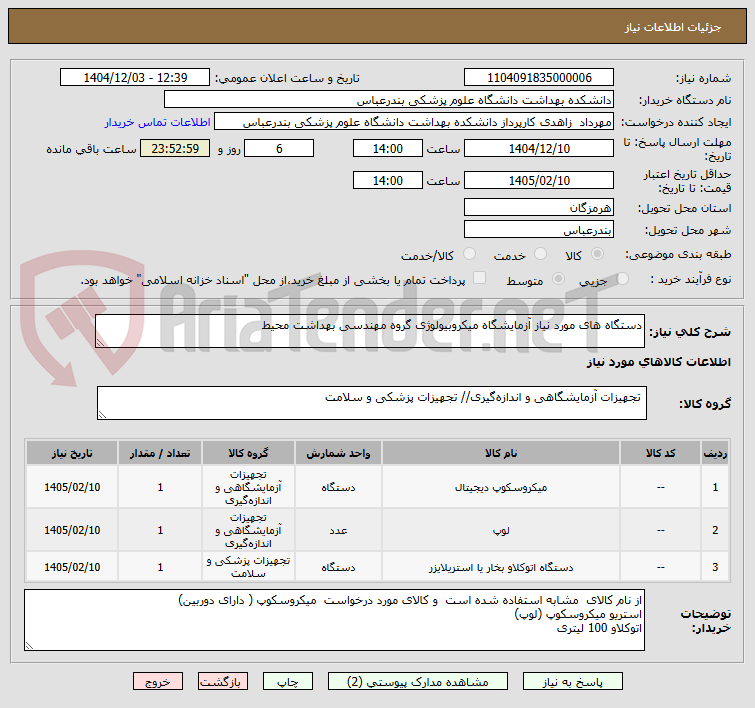Click the price validity hour 14:00 field

pos(388,180)
